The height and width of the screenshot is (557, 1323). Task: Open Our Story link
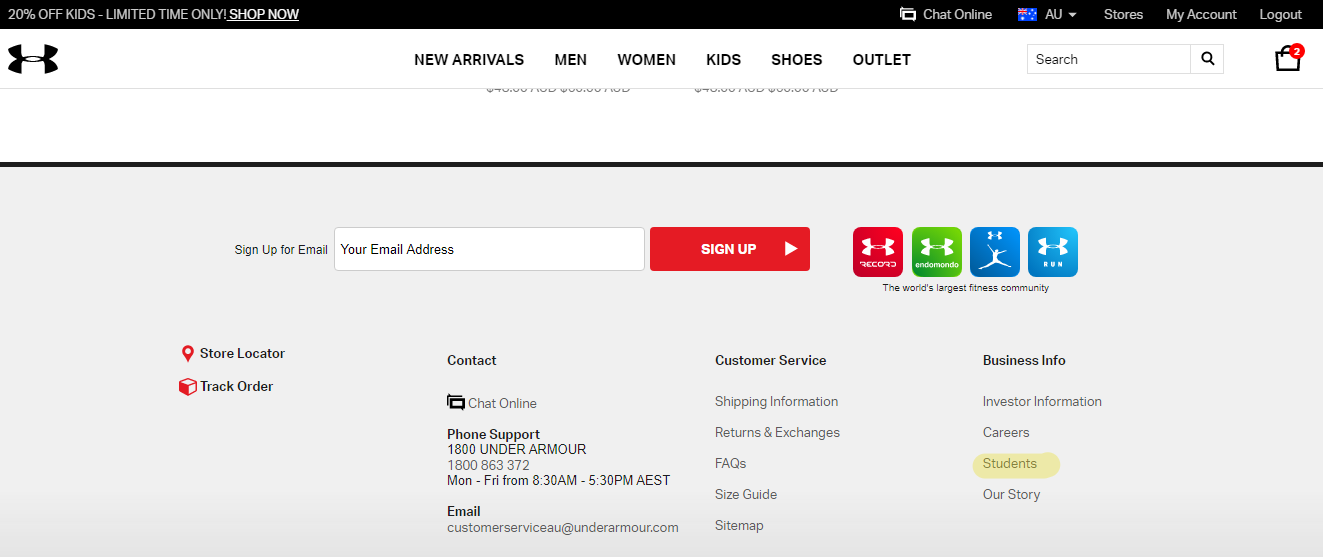tap(1011, 494)
